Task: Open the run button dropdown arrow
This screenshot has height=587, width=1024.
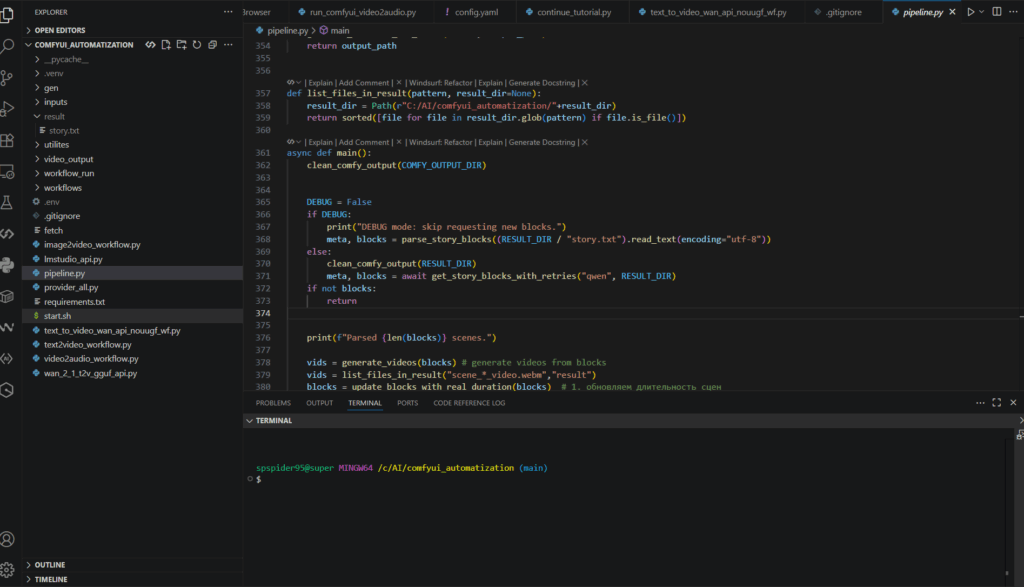Action: point(982,12)
